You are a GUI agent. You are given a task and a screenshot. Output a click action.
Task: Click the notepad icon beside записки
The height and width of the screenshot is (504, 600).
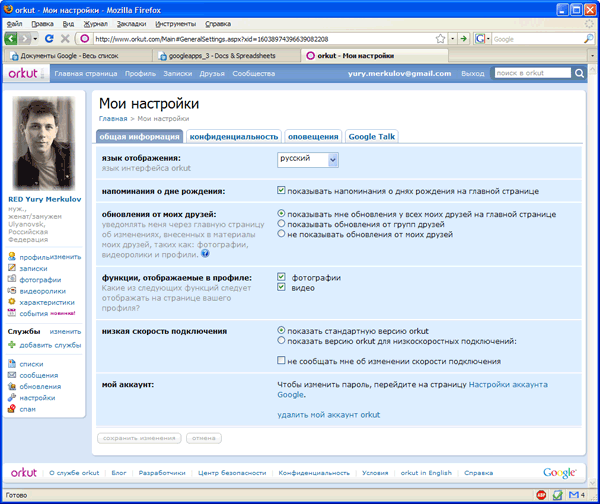(x=12, y=268)
